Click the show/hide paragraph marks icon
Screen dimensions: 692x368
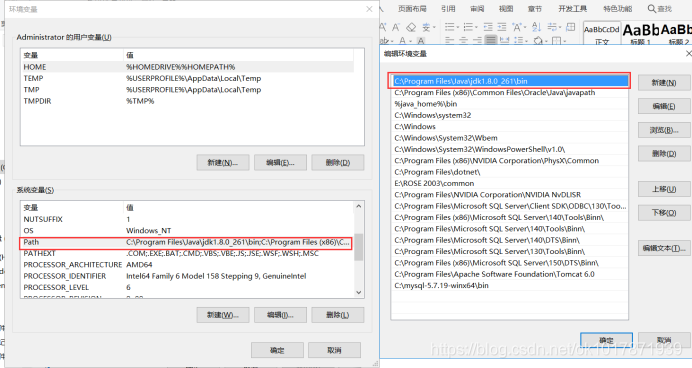tap(552, 27)
